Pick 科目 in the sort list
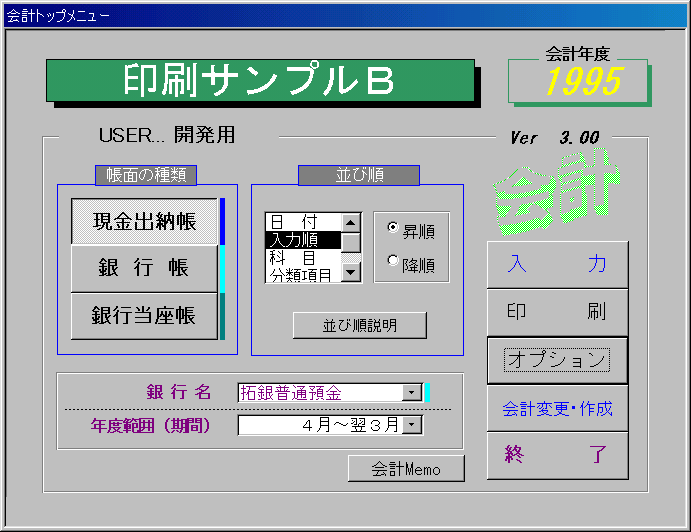This screenshot has height=532, width=691. [302, 257]
